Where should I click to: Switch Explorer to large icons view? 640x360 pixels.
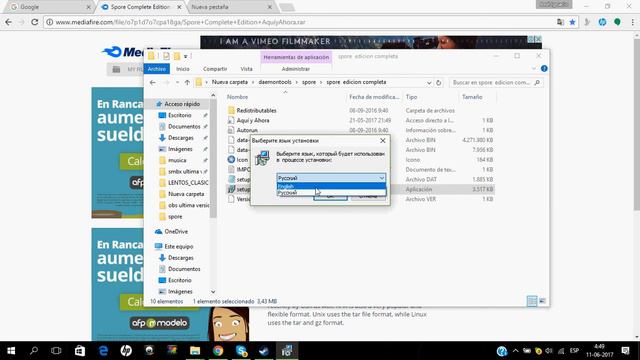(542, 301)
